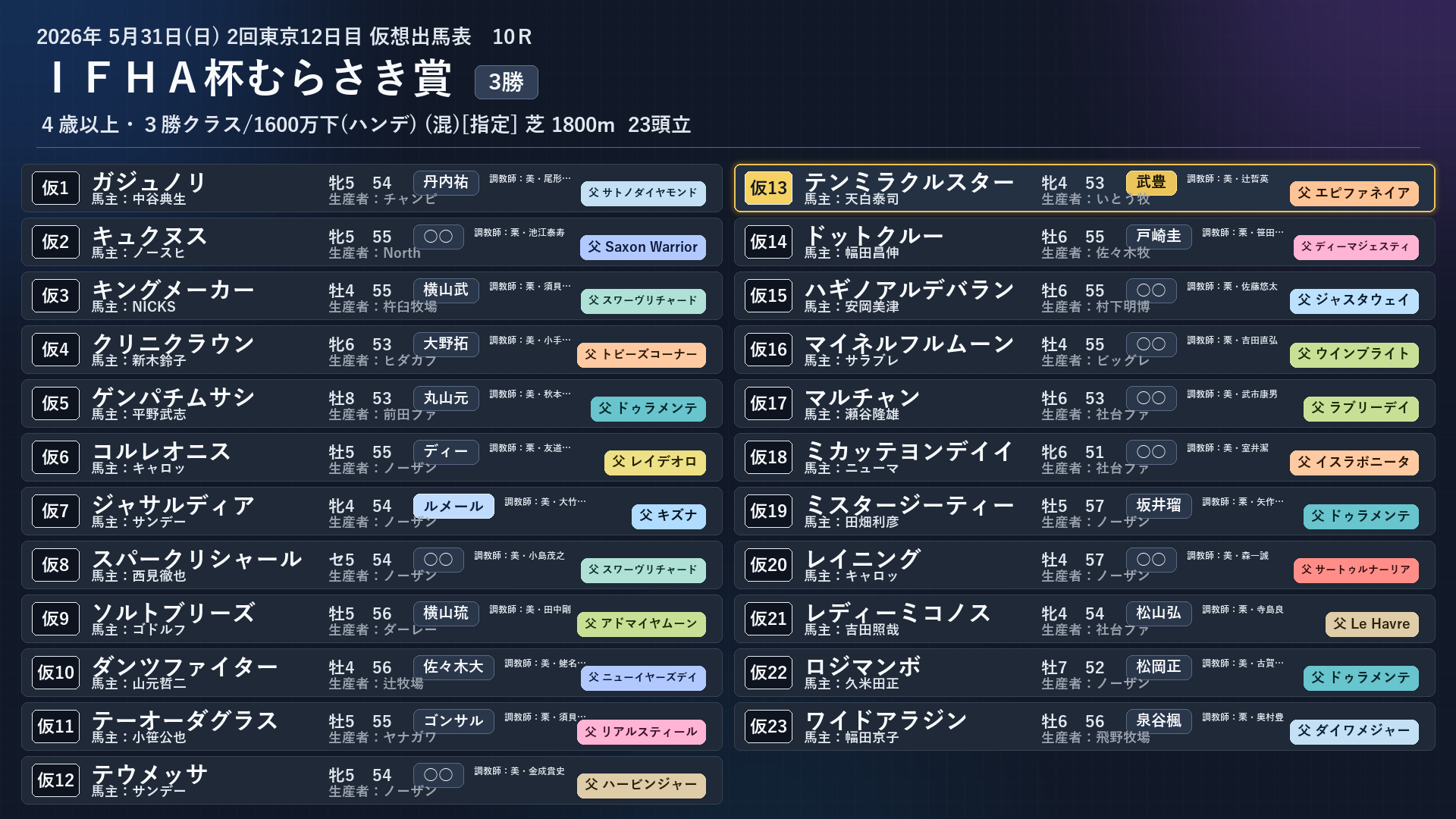Click sire tag 父 ジャスタウェイ
1456x819 pixels.
click(1354, 301)
